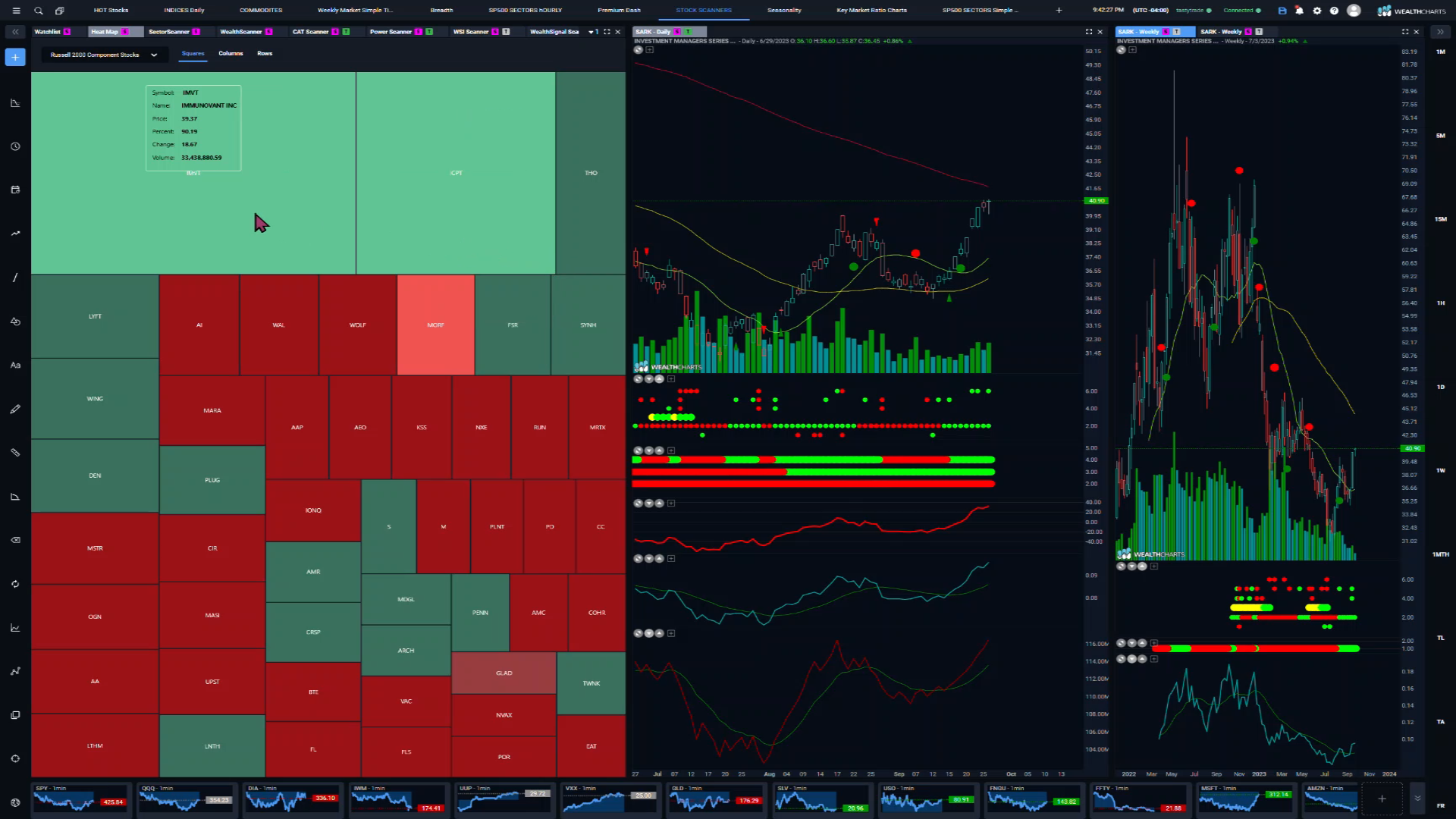Hide the dots indicator pane on daily chart
The width and height of the screenshot is (1456, 819).
tap(638, 378)
